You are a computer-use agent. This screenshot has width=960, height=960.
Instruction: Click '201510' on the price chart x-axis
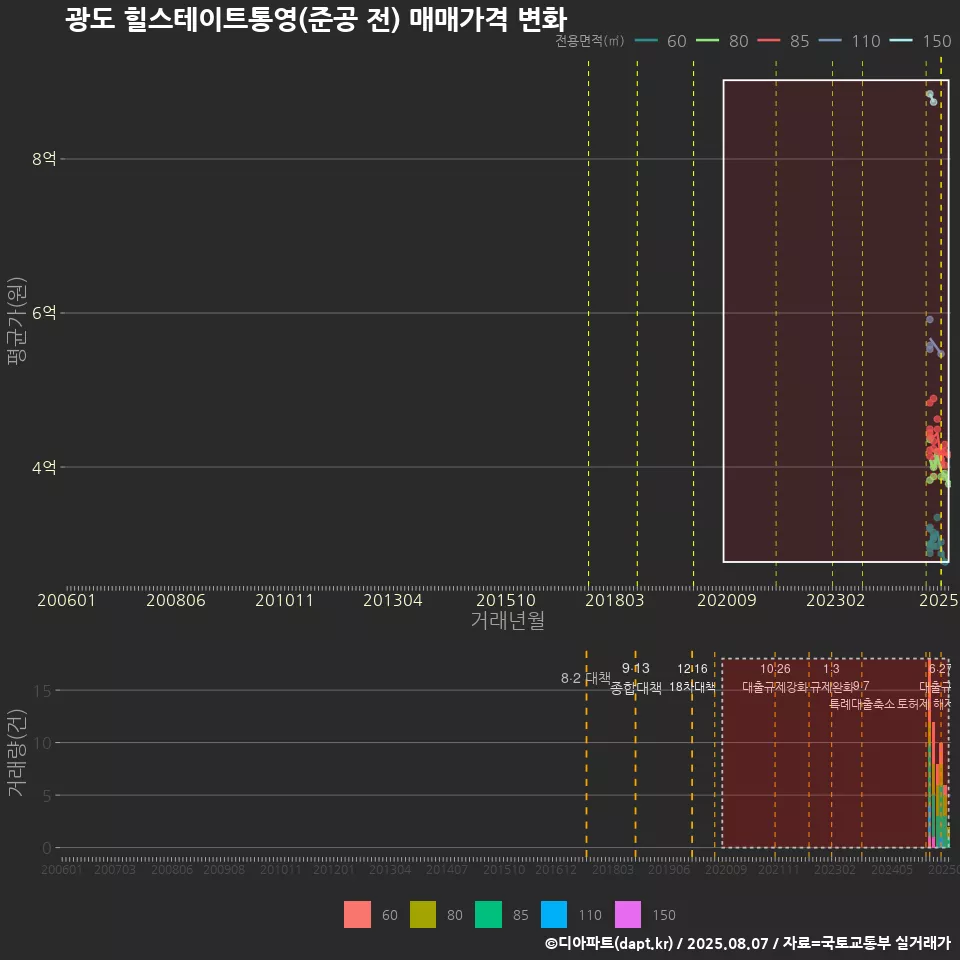(506, 600)
